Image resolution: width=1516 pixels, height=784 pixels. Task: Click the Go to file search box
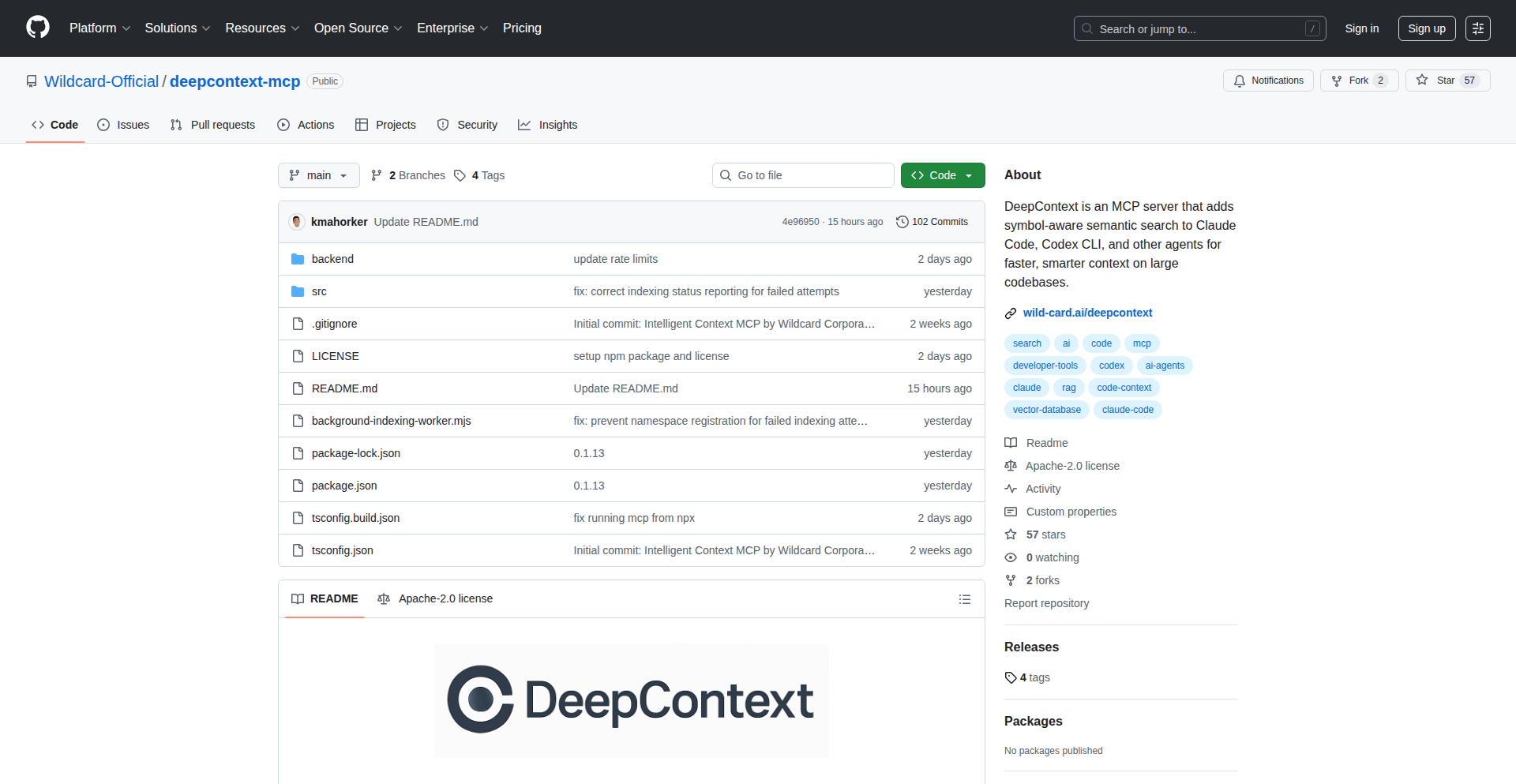coord(803,175)
